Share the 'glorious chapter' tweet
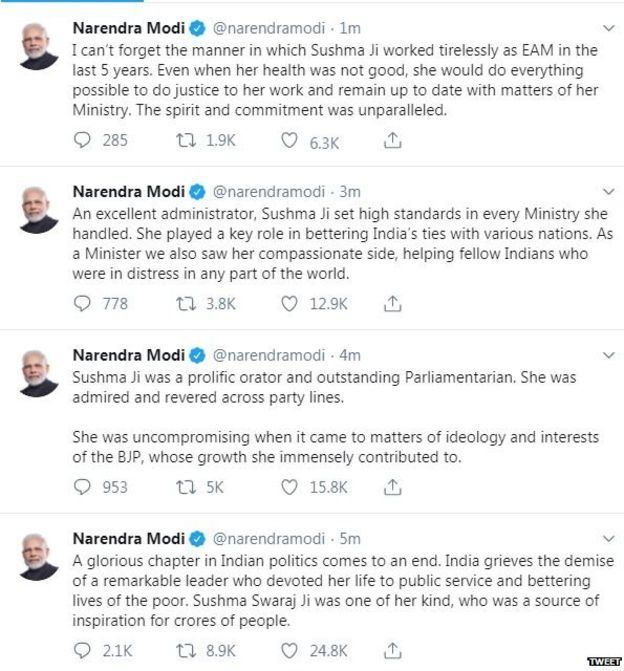 point(394,650)
